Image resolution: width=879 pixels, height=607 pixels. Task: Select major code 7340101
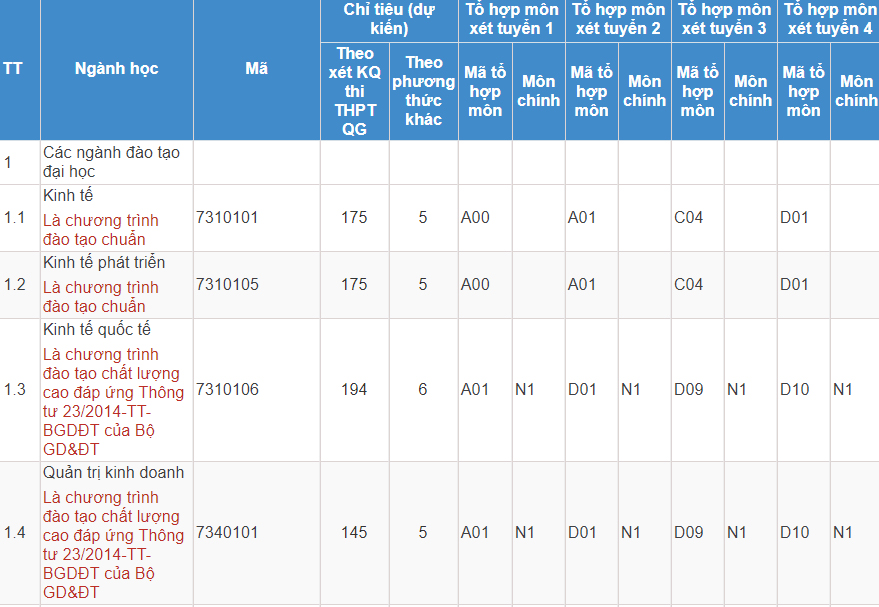227,532
